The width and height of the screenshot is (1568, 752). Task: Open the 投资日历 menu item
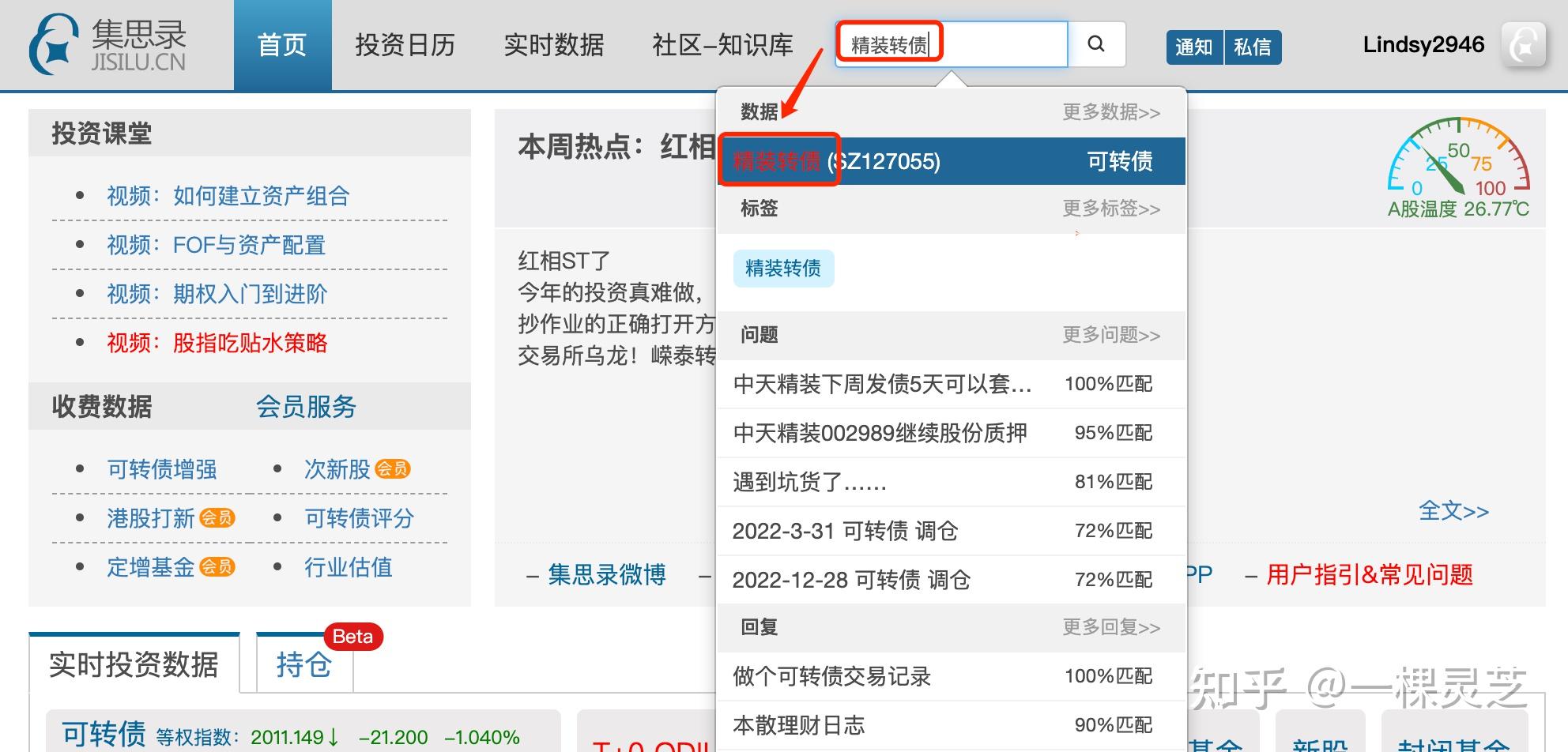coord(405,45)
